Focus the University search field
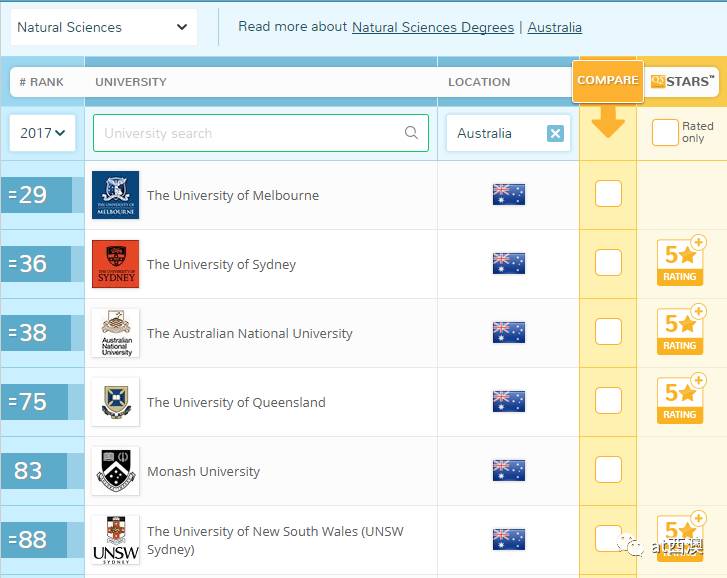Viewport: 727px width, 578px height. (x=261, y=133)
